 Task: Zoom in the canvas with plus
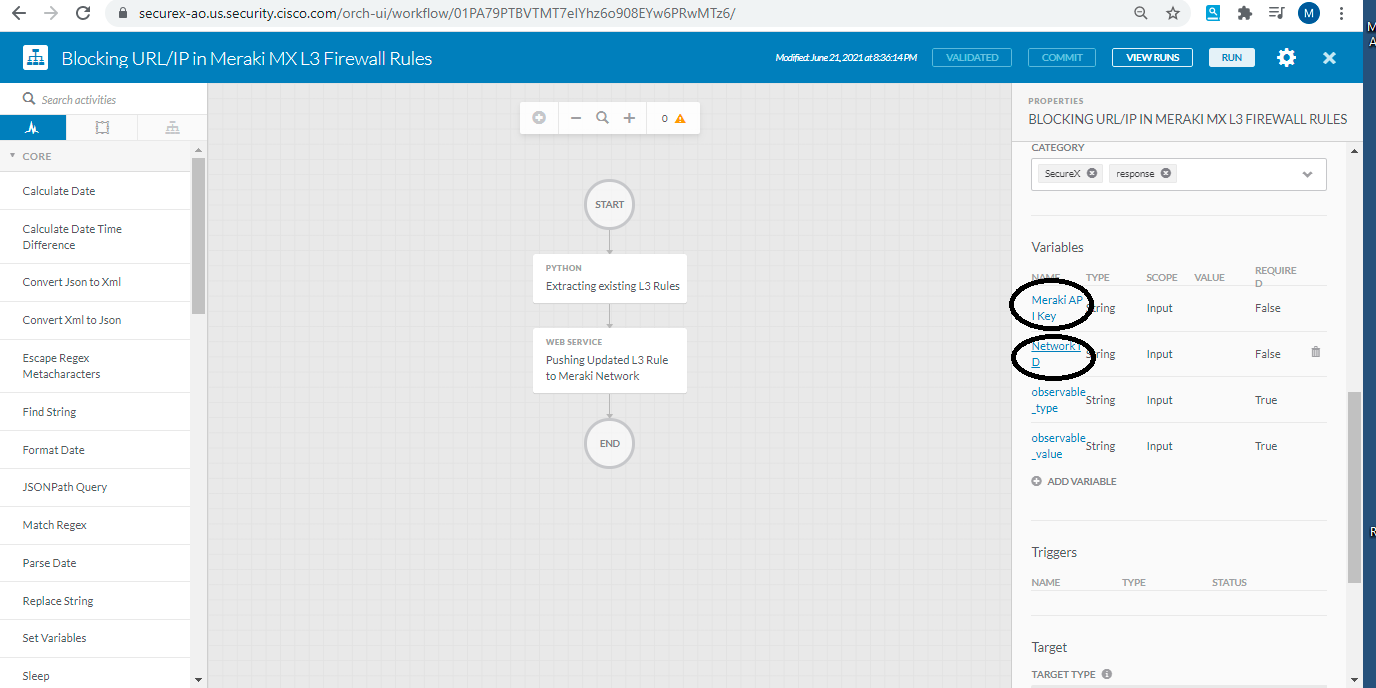[629, 118]
